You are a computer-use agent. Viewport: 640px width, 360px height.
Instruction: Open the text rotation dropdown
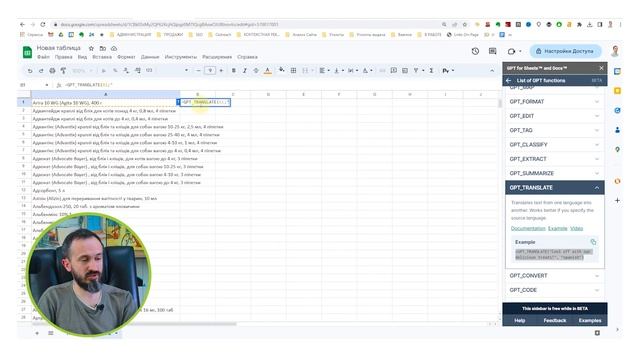[x=367, y=71]
